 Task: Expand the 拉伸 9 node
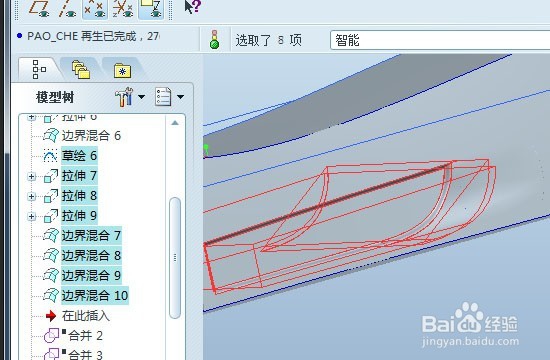coord(32,216)
